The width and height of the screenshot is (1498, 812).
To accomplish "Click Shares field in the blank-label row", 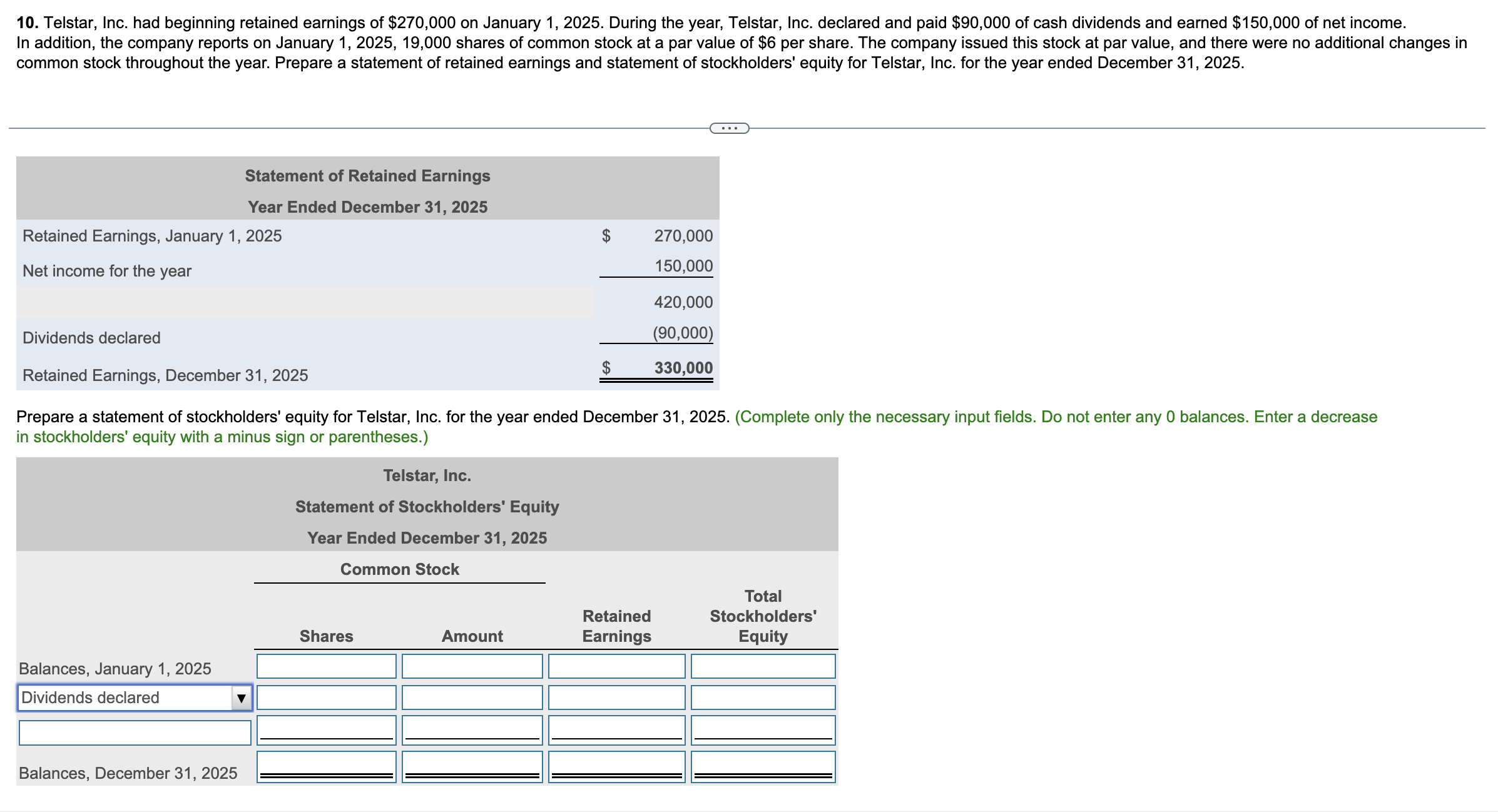I will click(x=326, y=730).
